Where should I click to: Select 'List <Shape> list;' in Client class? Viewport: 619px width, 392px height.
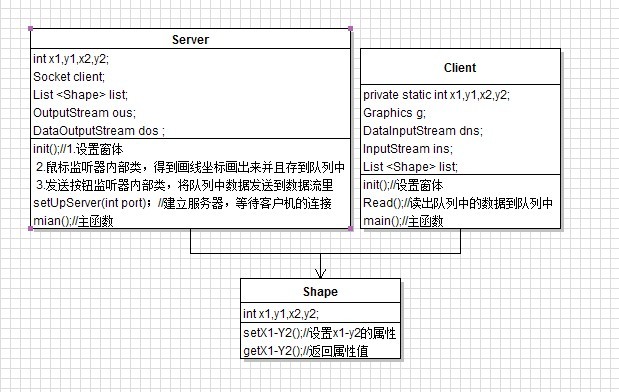click(x=411, y=167)
